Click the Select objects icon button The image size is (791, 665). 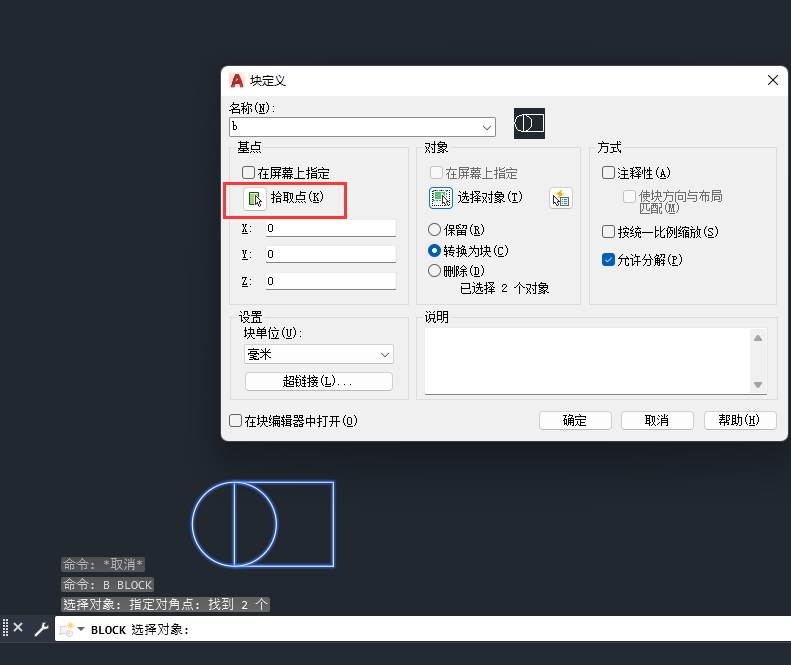(x=440, y=198)
